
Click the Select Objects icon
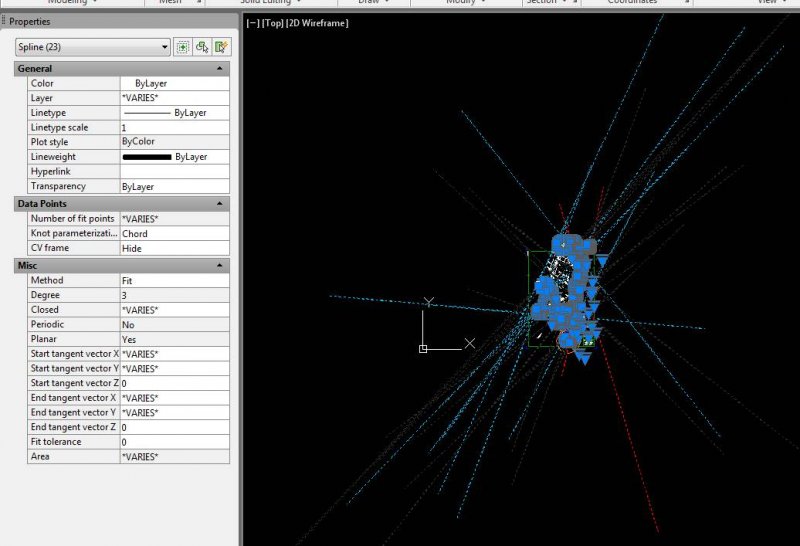pos(202,47)
